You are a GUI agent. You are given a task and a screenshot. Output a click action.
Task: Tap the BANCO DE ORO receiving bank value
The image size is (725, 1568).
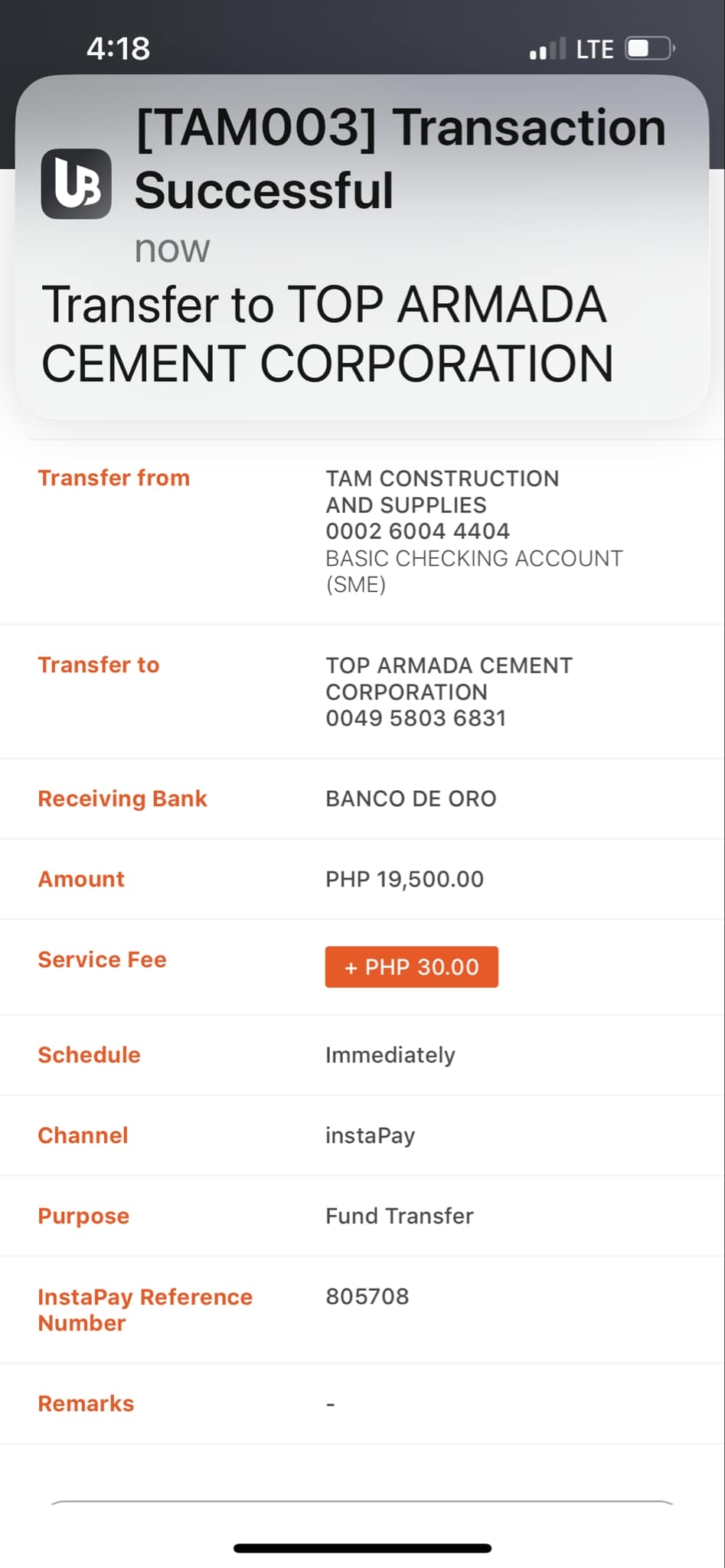click(x=410, y=799)
